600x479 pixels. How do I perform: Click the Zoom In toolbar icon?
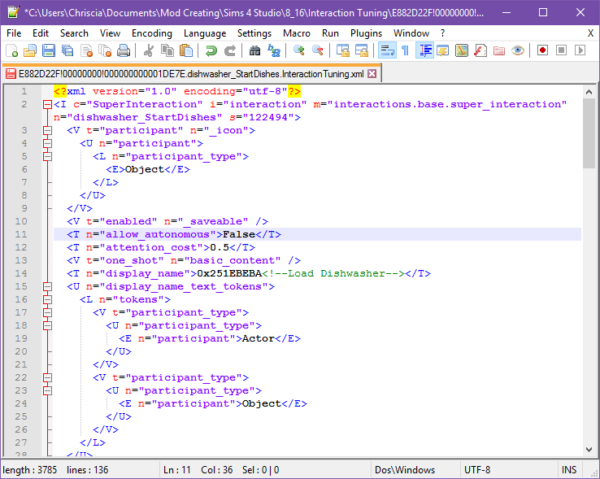[x=296, y=50]
